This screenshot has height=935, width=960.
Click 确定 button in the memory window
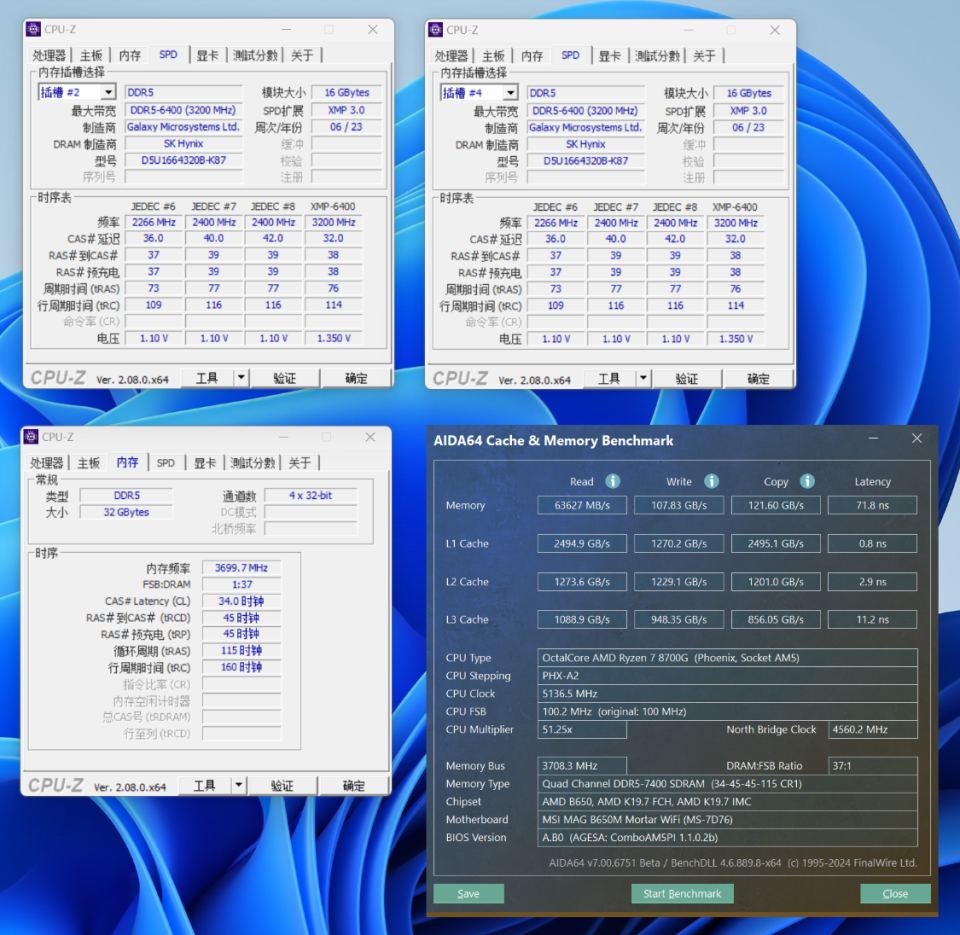353,786
